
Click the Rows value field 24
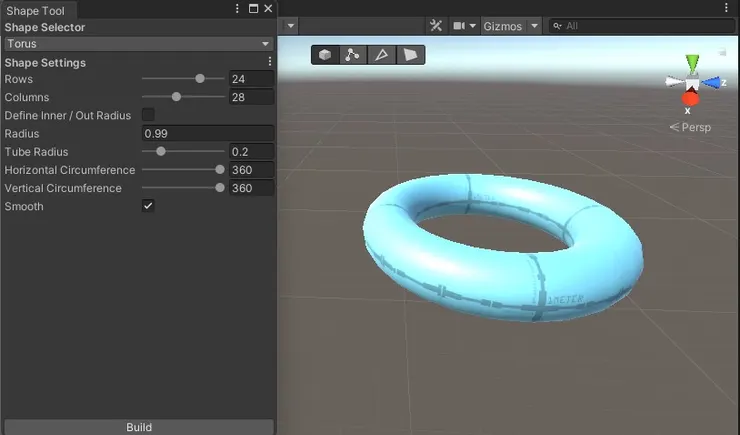point(251,79)
